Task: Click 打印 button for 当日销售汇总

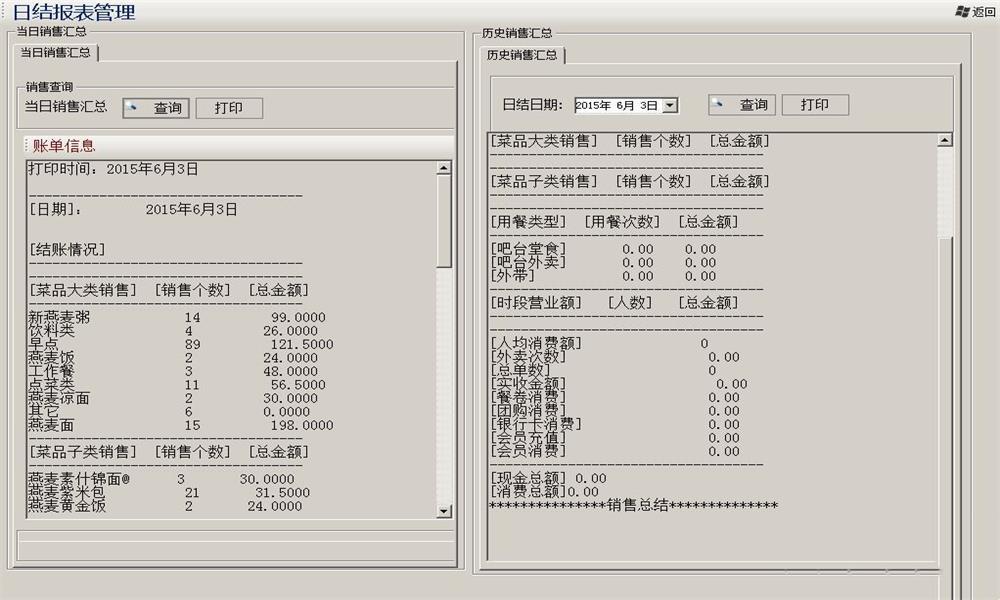Action: coord(229,108)
